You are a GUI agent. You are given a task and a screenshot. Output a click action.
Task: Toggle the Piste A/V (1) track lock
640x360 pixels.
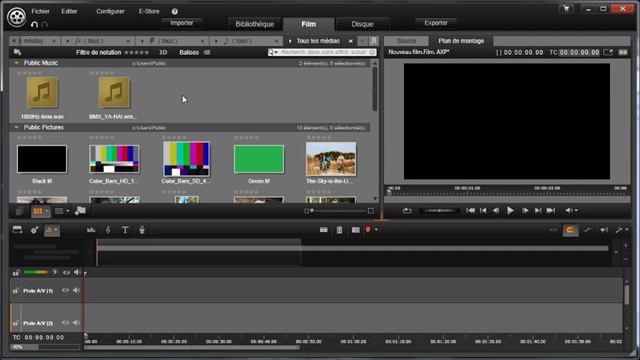(16, 291)
